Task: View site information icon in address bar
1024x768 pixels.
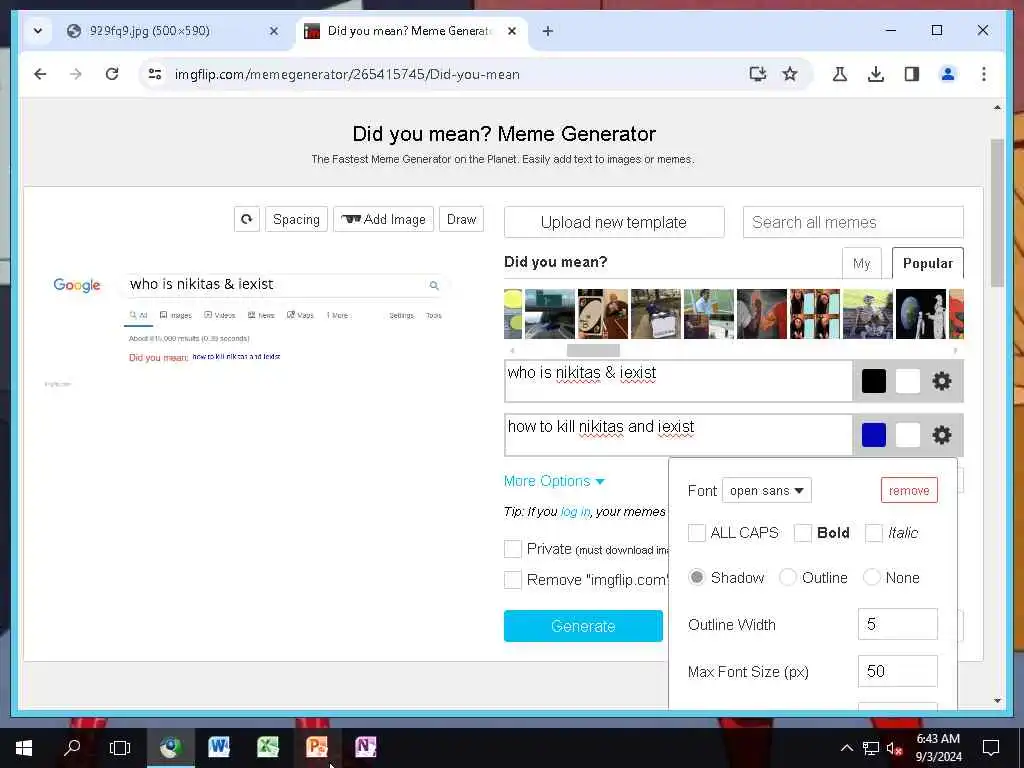Action: pos(155,74)
